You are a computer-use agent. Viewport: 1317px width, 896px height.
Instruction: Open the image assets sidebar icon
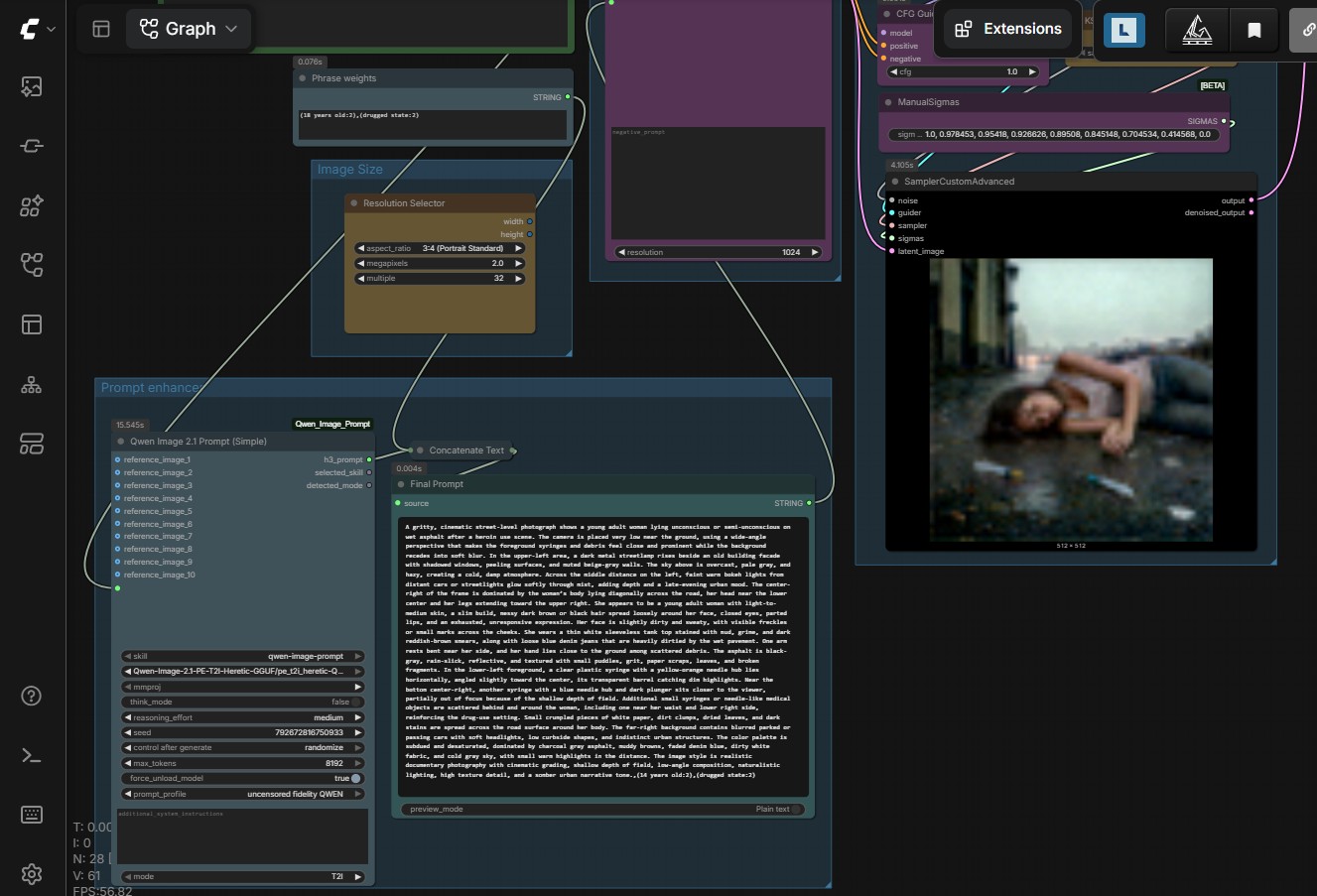click(x=32, y=87)
